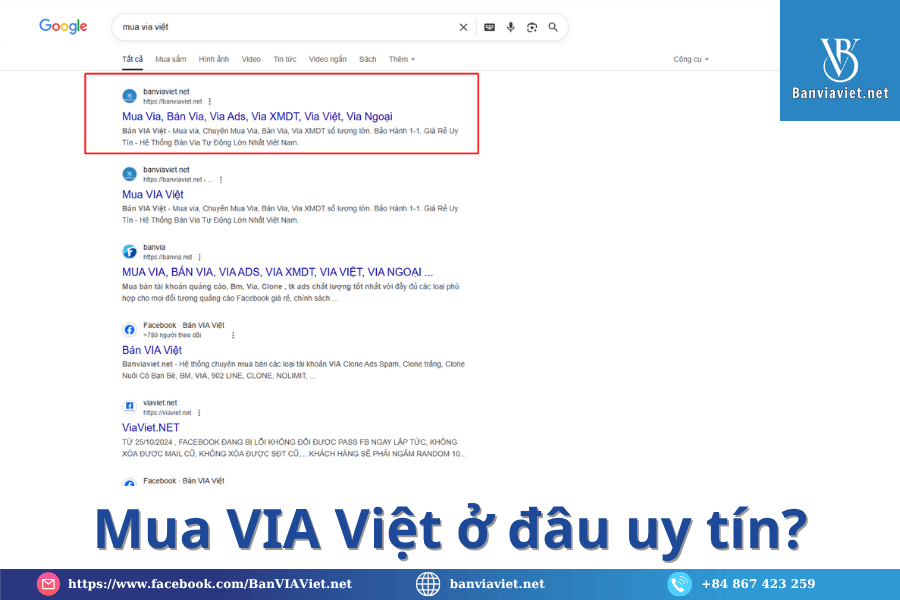This screenshot has width=900, height=600.
Task: Open the 'Sách' tab
Action: click(367, 59)
